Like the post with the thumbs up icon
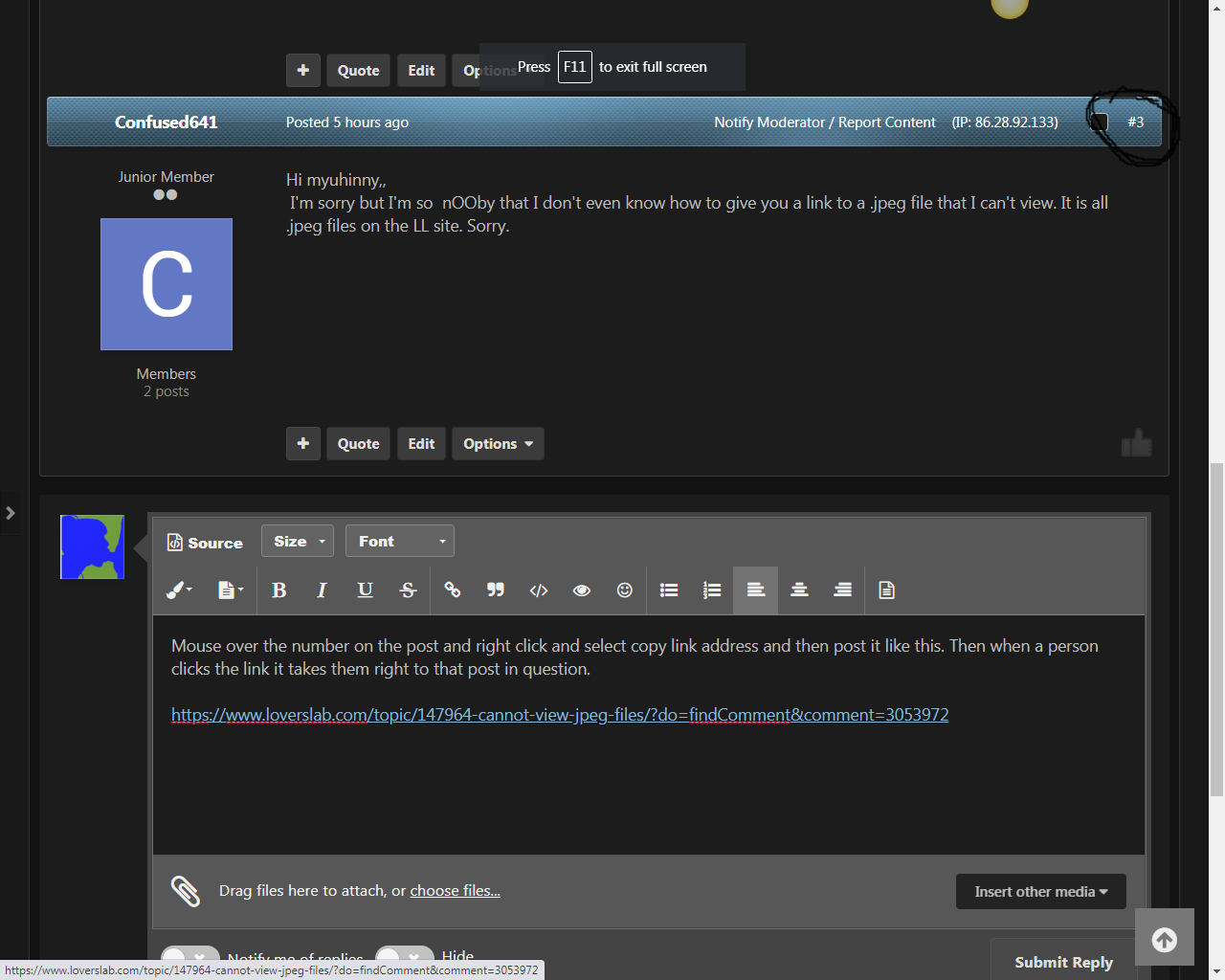Screen dimensions: 1225x980 coord(1137,443)
